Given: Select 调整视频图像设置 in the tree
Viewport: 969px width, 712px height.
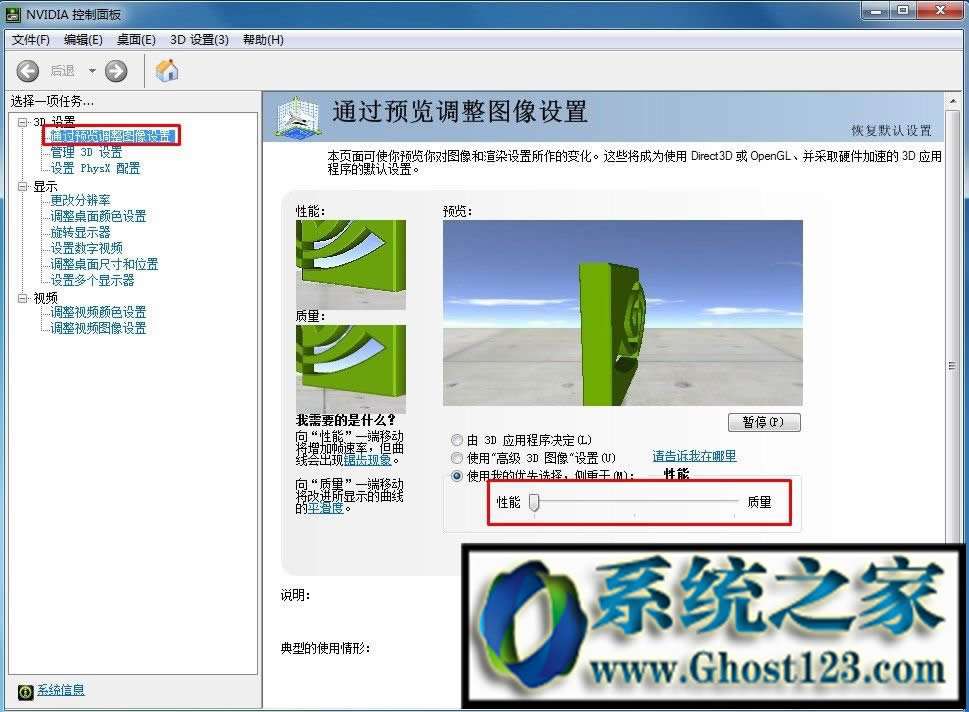Looking at the screenshot, I should 98,328.
